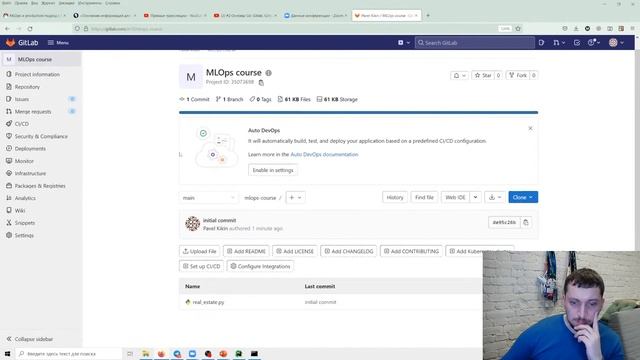Open the GitLab Menu
Viewport: 640px width, 360px height.
click(58, 42)
